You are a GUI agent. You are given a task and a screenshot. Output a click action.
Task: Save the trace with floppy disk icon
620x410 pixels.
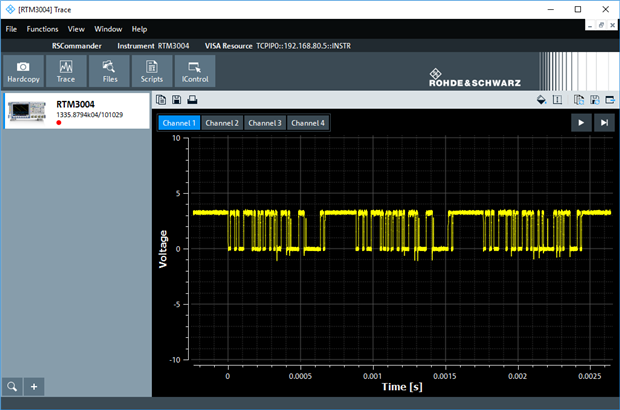click(176, 100)
